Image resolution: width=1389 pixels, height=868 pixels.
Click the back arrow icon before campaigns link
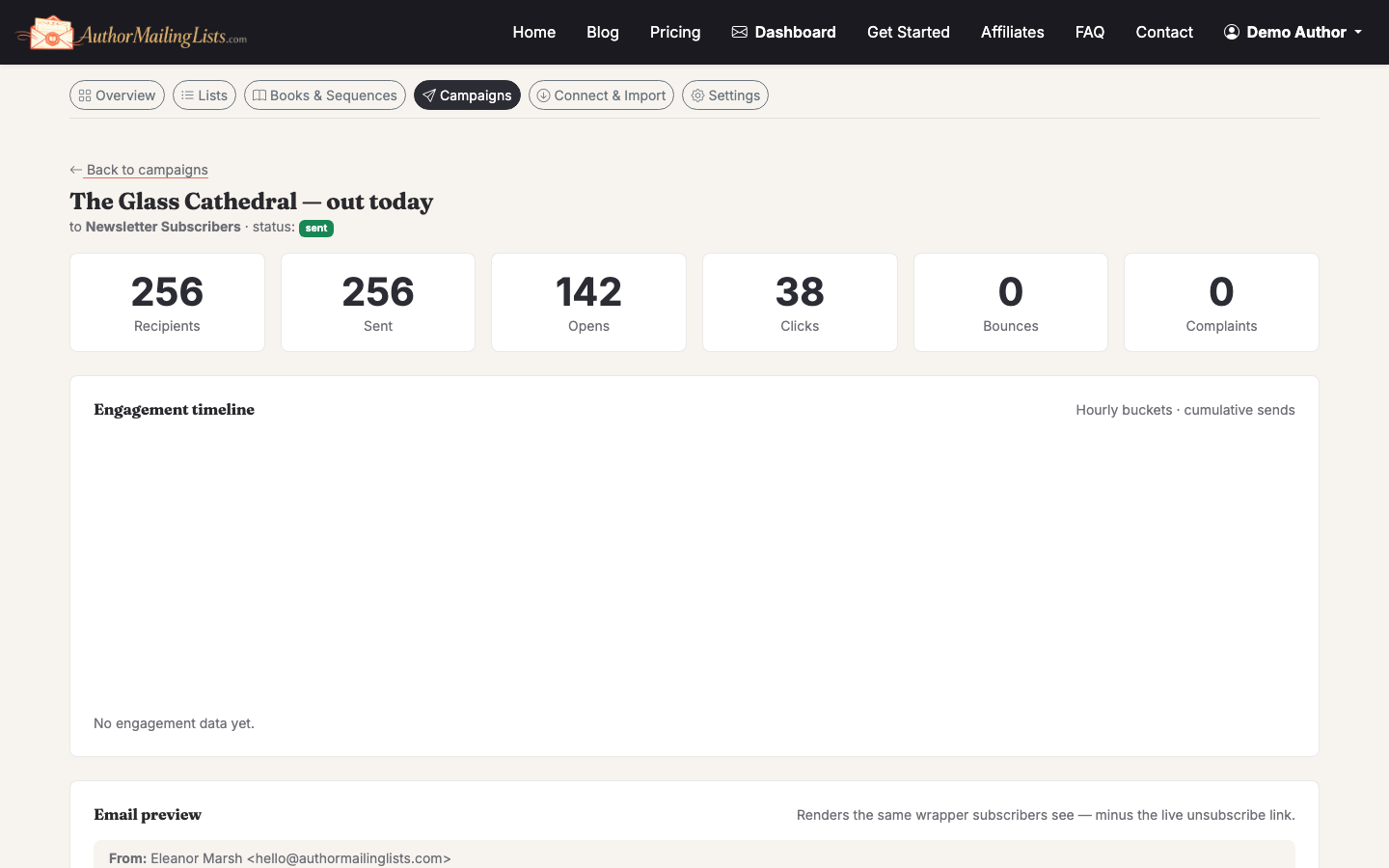(76, 170)
